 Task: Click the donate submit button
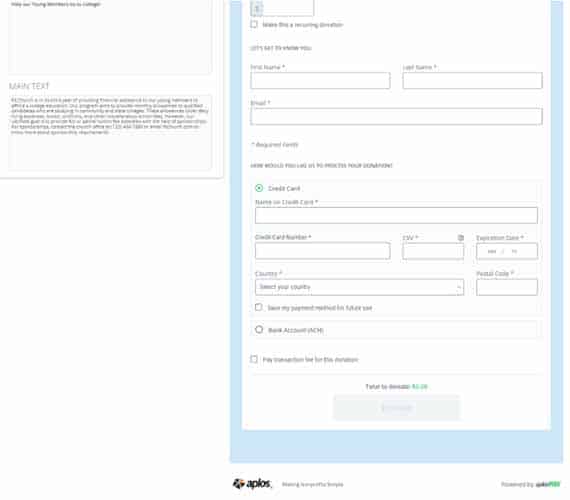(x=397, y=408)
